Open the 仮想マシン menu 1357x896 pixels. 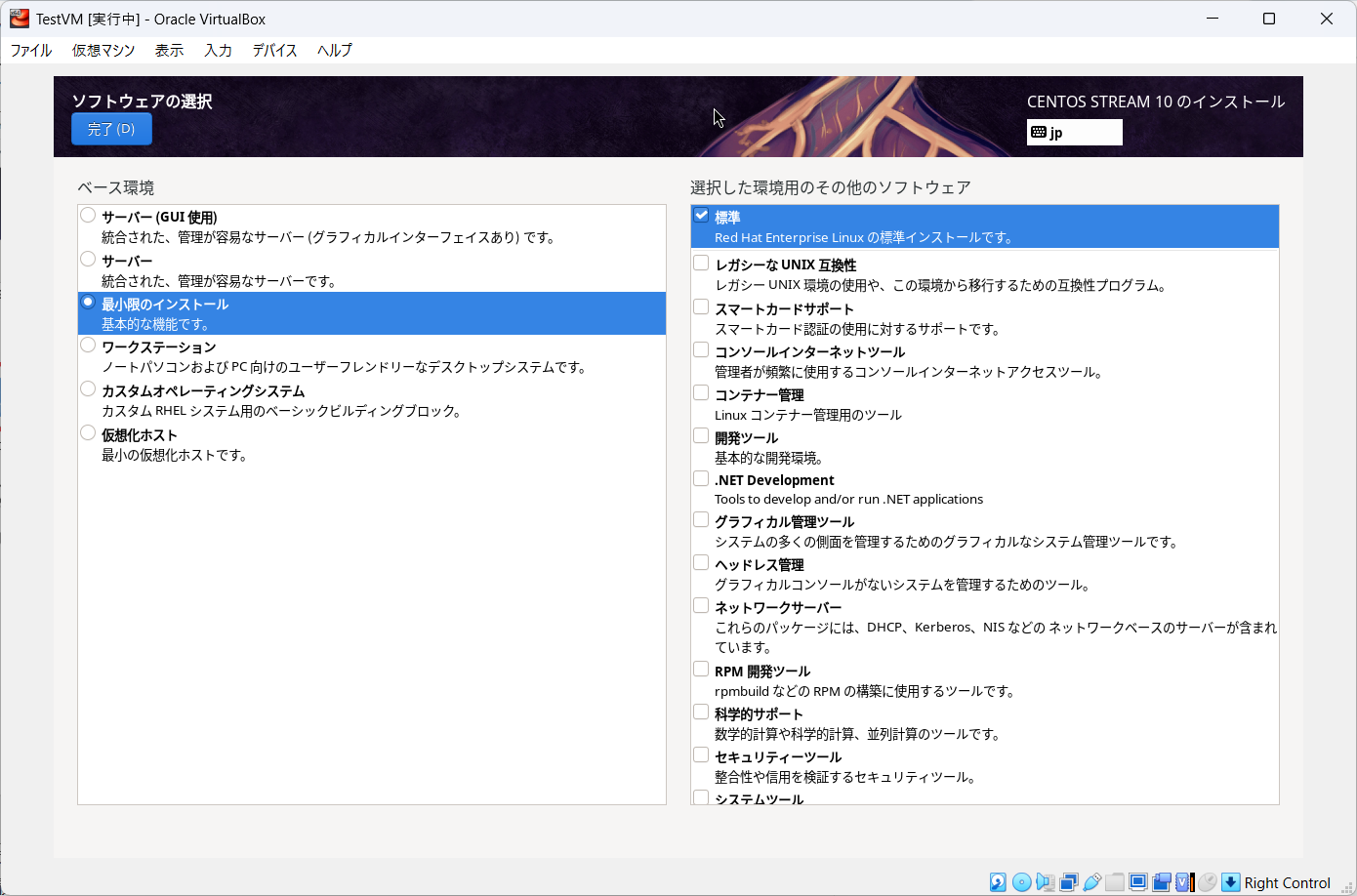tap(103, 51)
